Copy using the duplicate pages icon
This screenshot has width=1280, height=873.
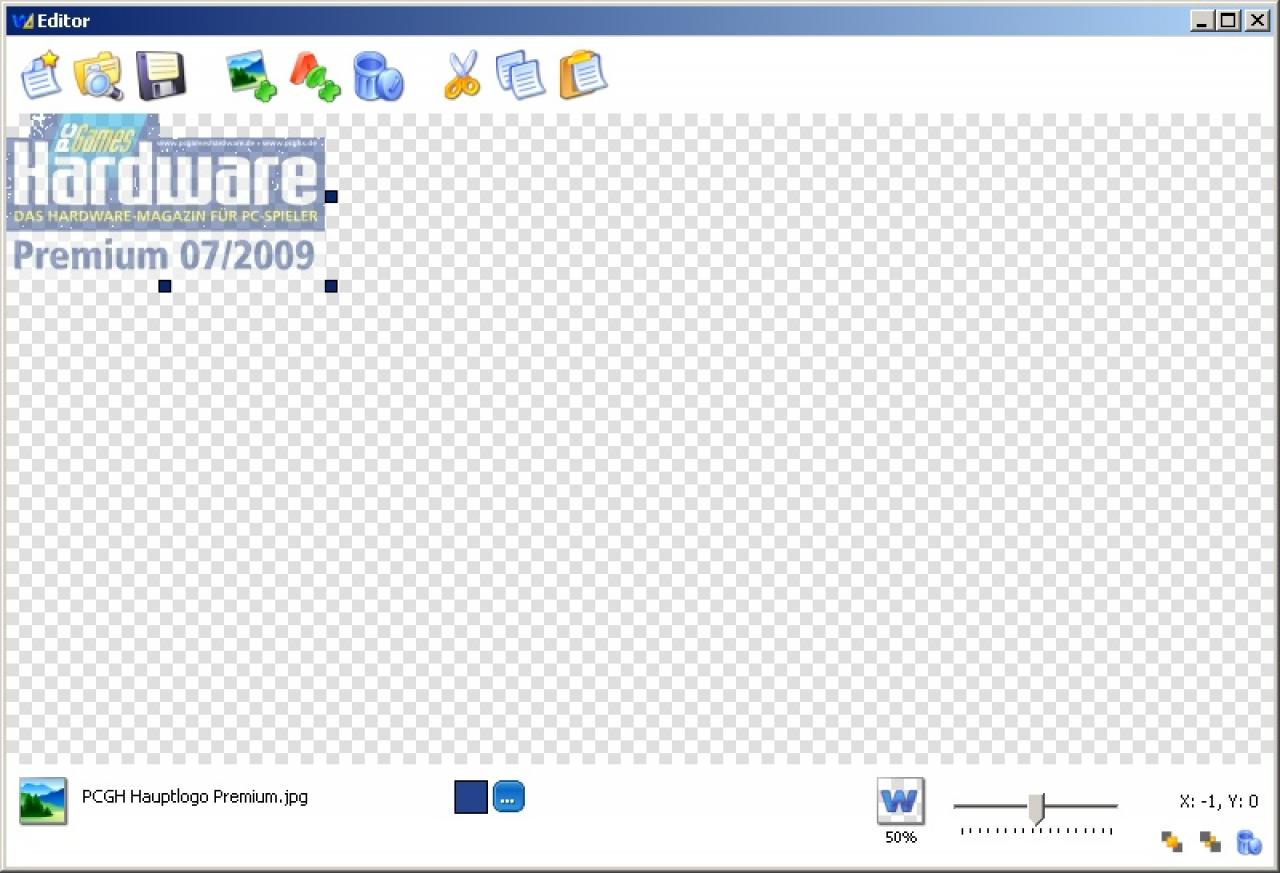(521, 76)
